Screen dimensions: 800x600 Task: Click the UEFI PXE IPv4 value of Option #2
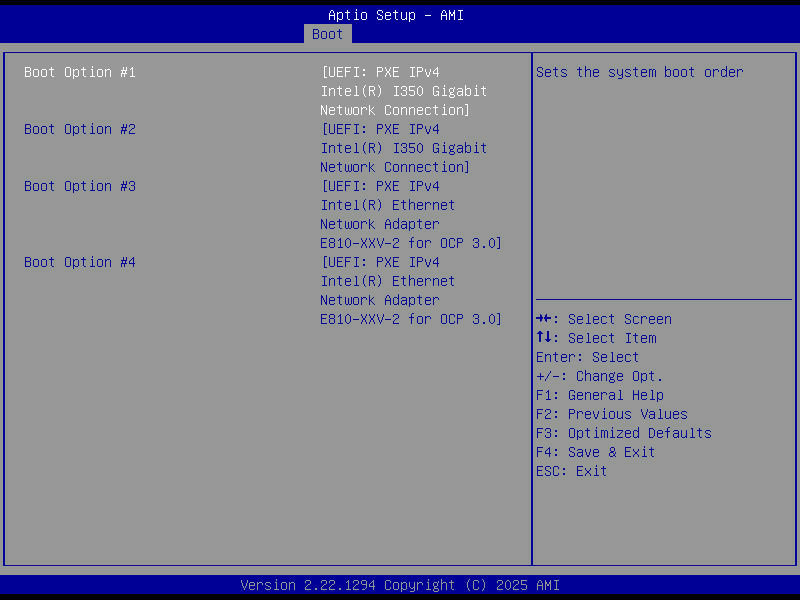pyautogui.click(x=380, y=129)
